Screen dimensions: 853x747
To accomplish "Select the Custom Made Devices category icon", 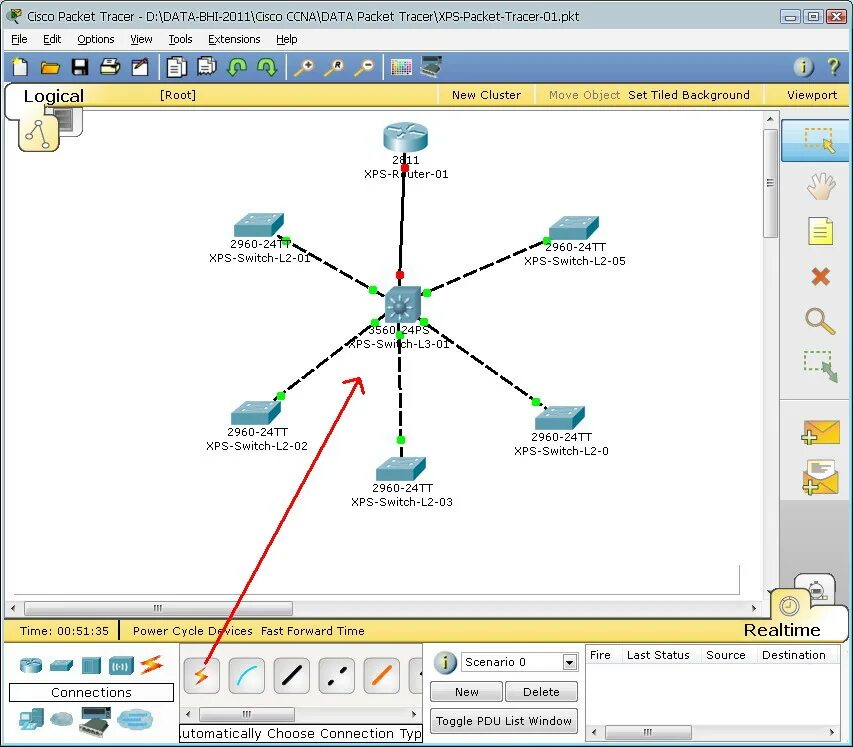I will tap(95, 721).
